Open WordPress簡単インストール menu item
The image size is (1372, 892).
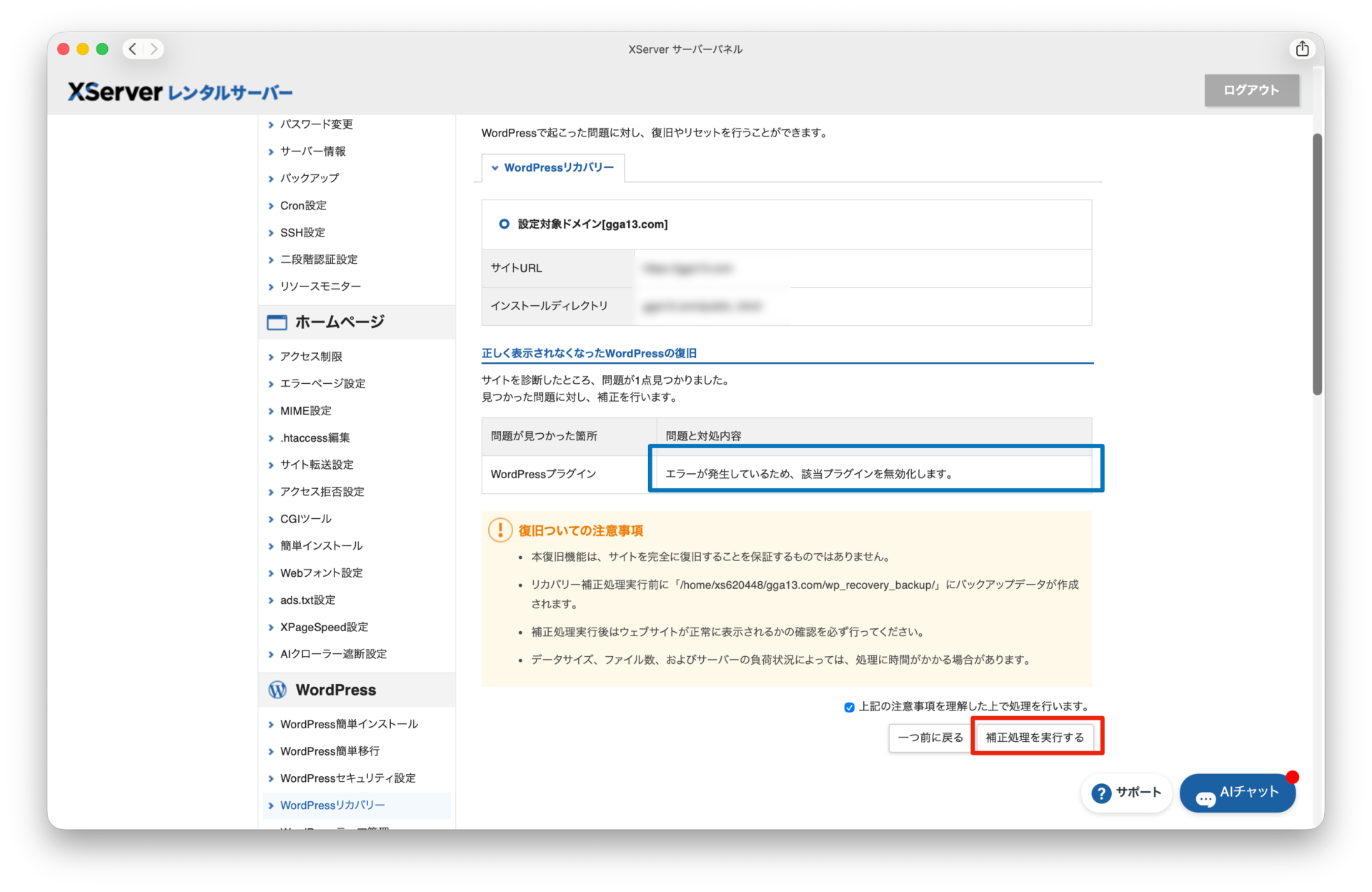pos(349,724)
